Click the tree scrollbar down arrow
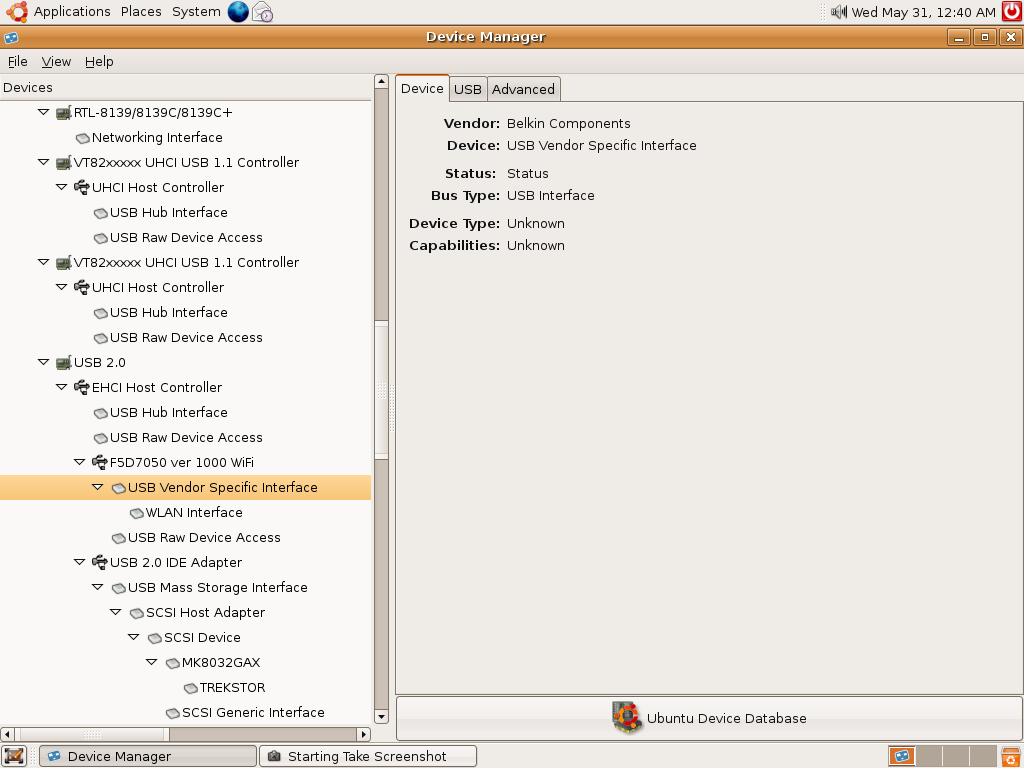The image size is (1024, 768). tap(381, 716)
